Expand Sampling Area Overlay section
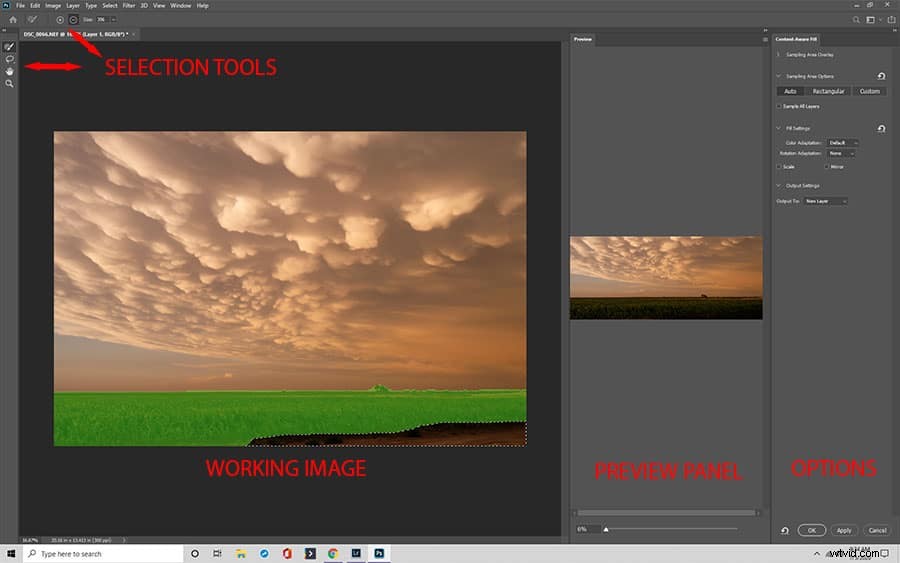 point(778,55)
